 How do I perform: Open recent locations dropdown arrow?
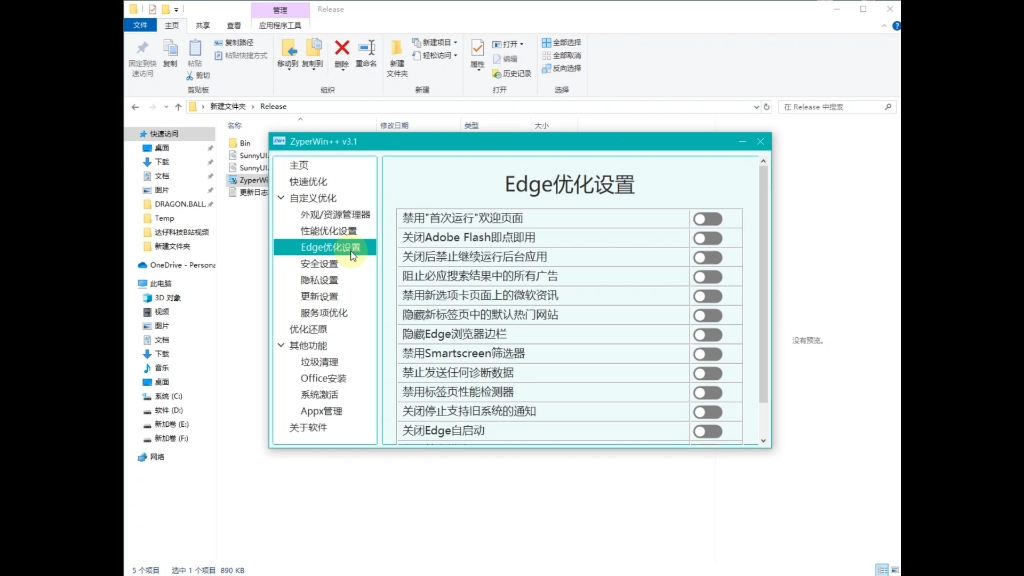point(166,107)
